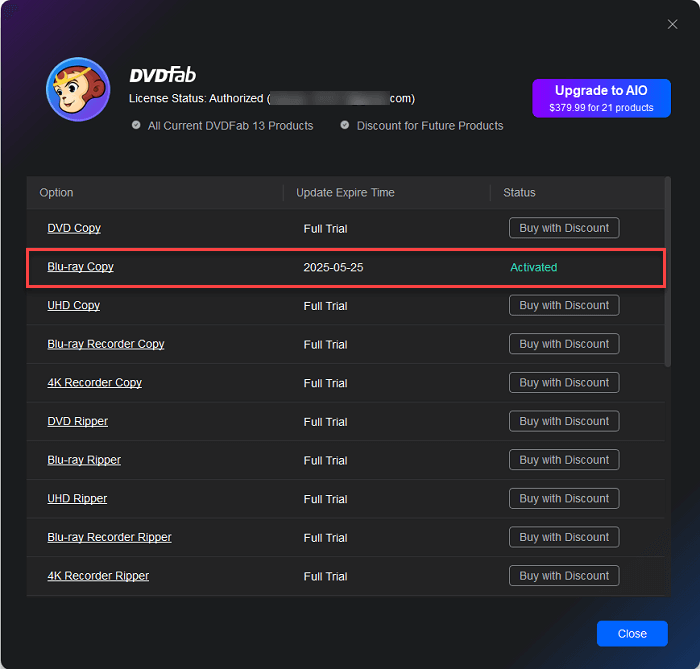The height and width of the screenshot is (669, 700).
Task: Click the Upgrade to AIO button
Action: pos(601,98)
